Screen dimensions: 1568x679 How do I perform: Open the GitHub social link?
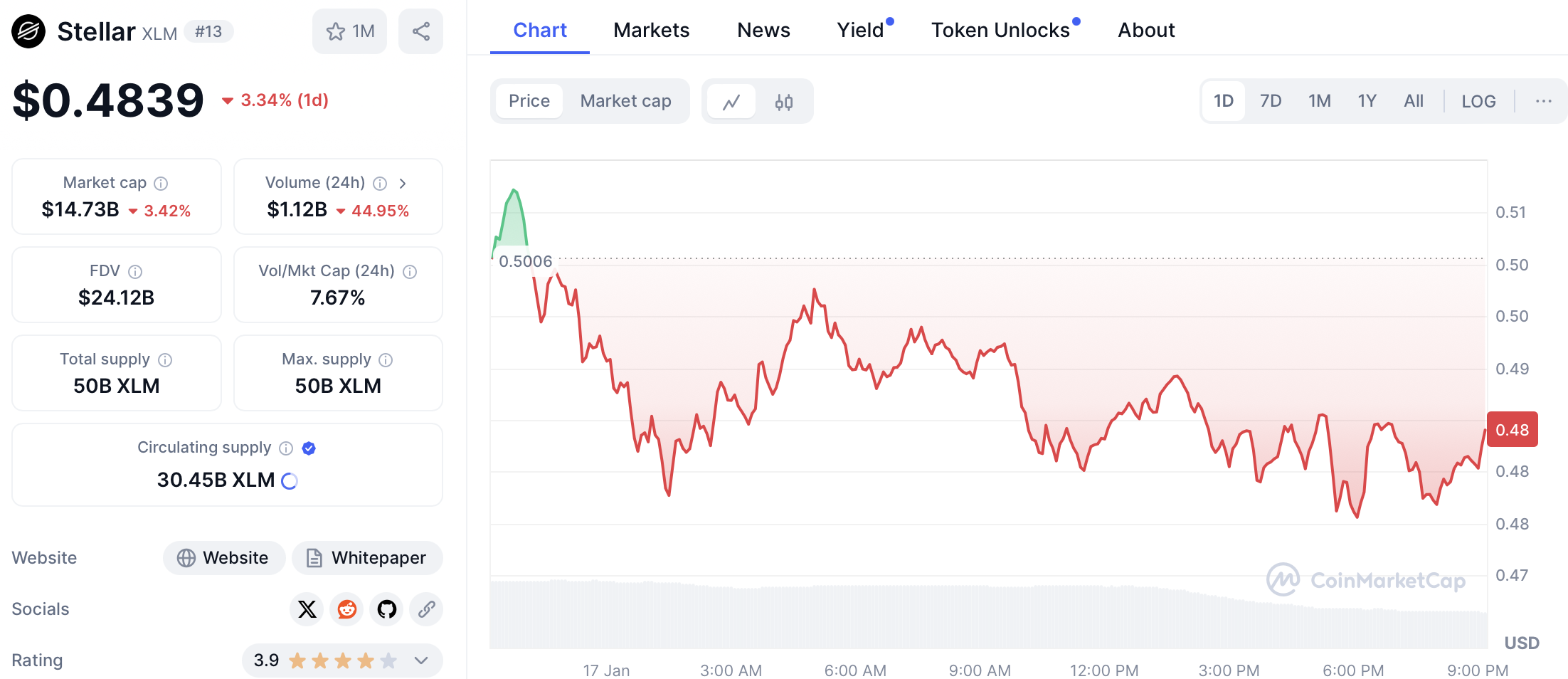click(x=387, y=609)
